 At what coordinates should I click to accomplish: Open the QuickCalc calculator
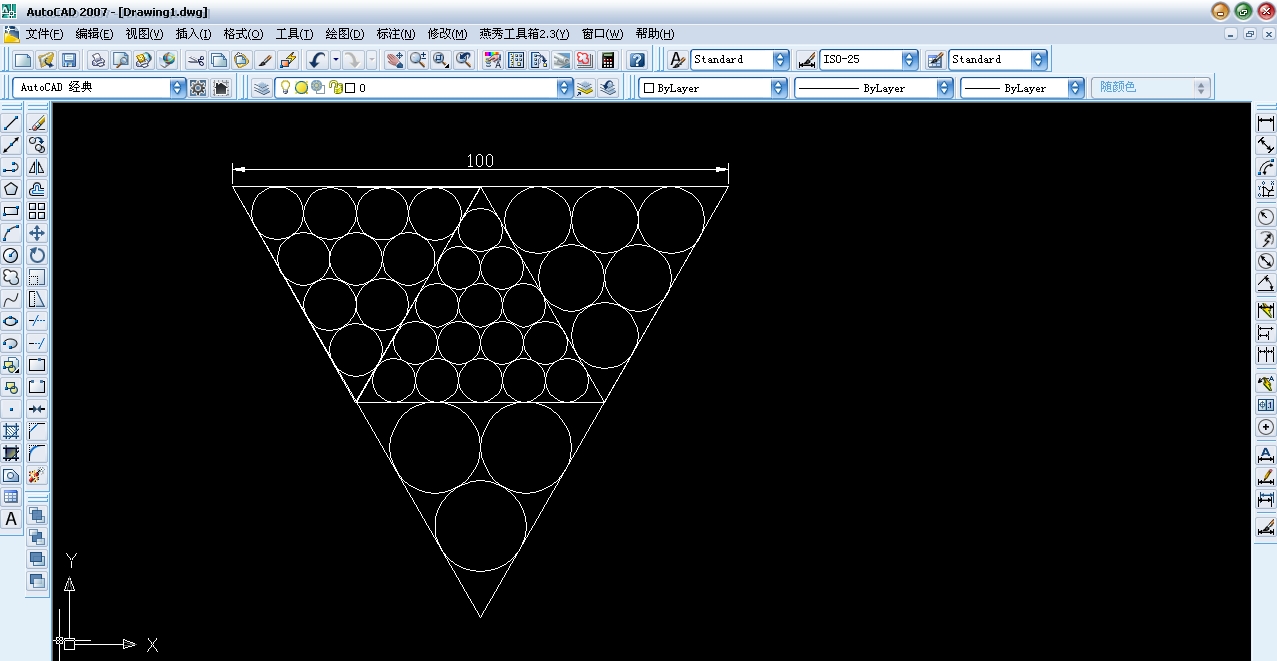[x=608, y=60]
